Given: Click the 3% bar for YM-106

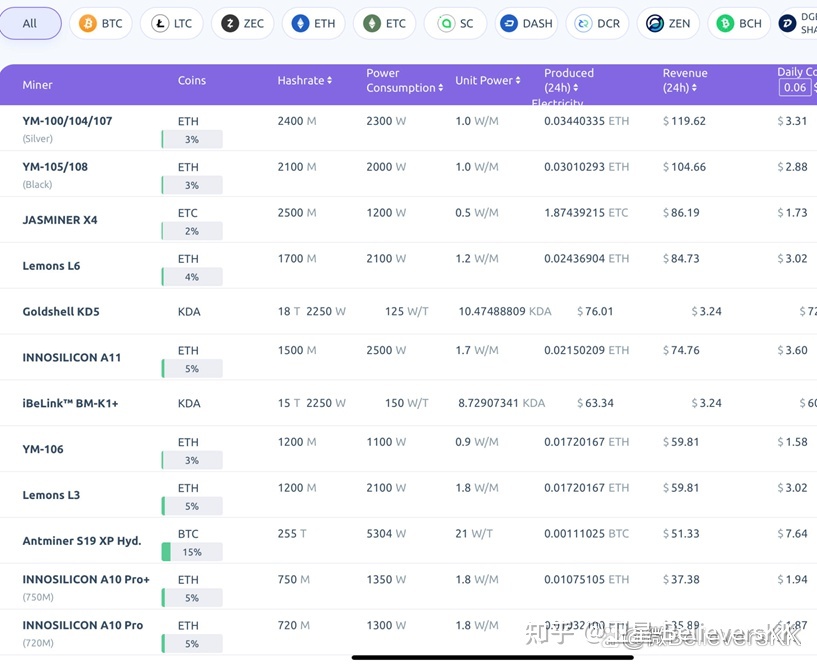Looking at the screenshot, I should tap(192, 460).
